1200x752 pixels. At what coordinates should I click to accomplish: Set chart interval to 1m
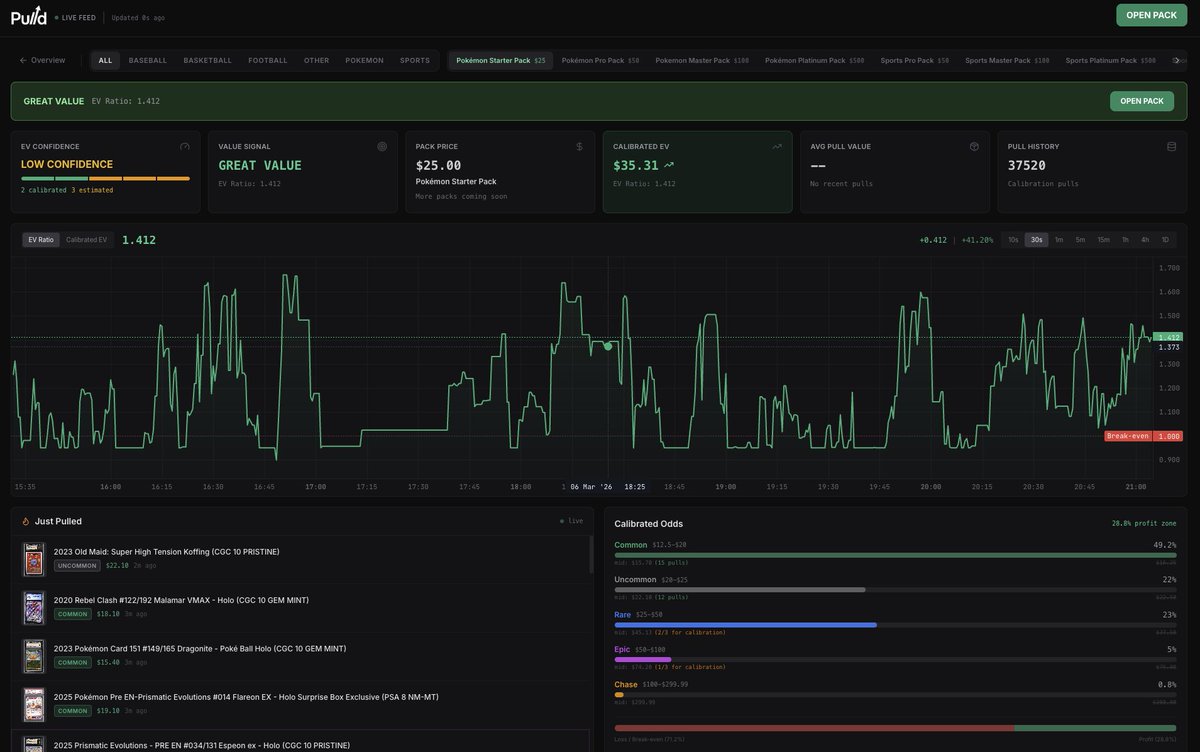(x=1059, y=240)
